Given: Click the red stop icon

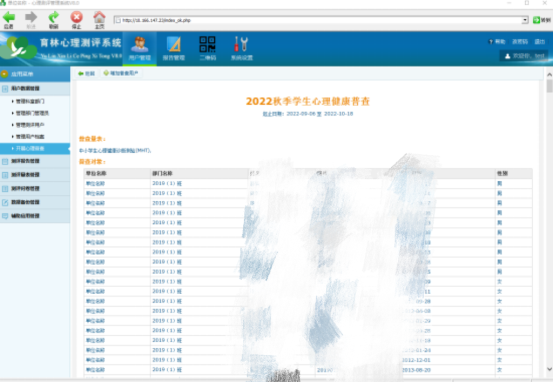Looking at the screenshot, I should click(77, 19).
